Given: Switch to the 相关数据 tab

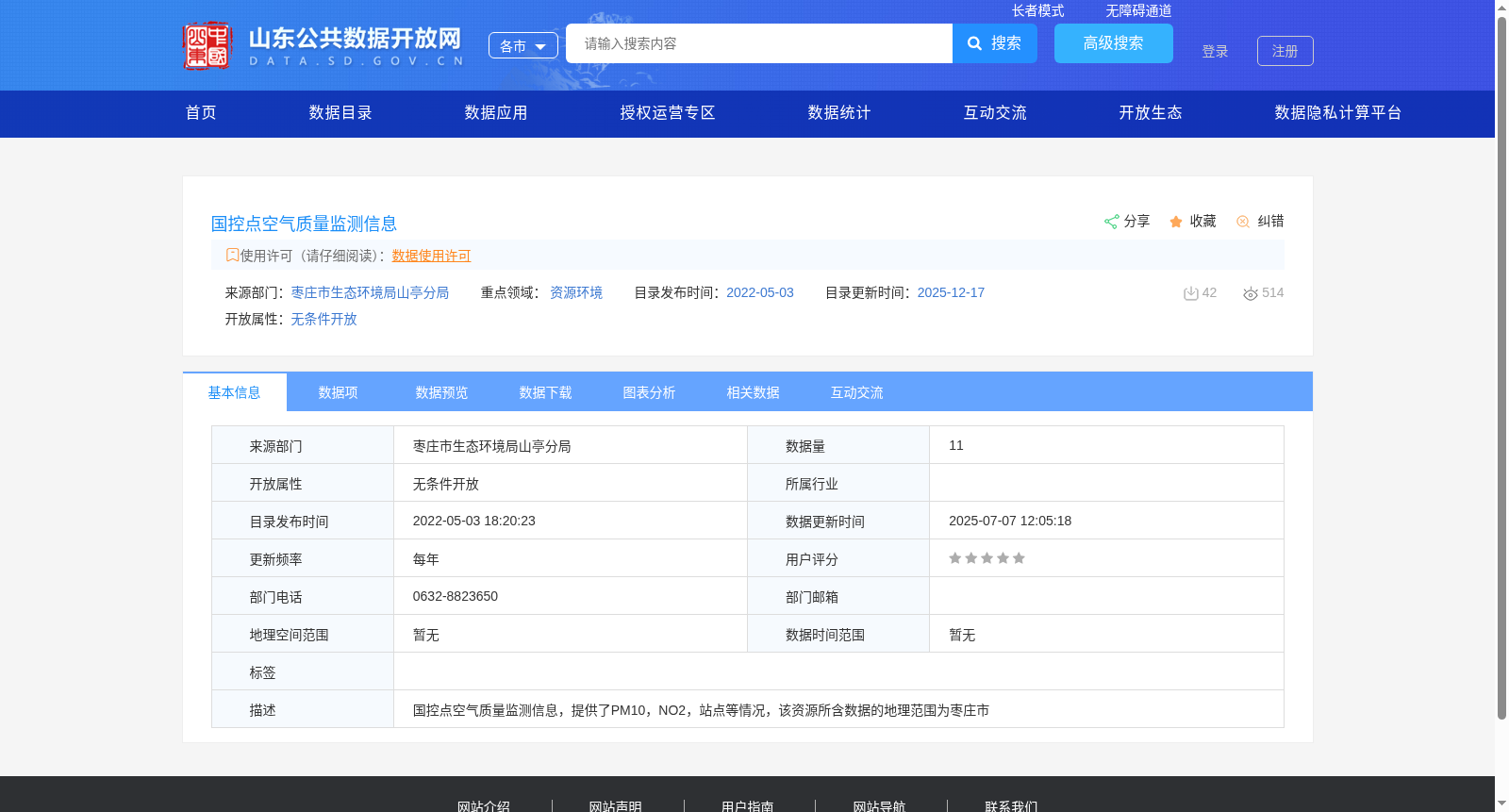Looking at the screenshot, I should [x=754, y=392].
